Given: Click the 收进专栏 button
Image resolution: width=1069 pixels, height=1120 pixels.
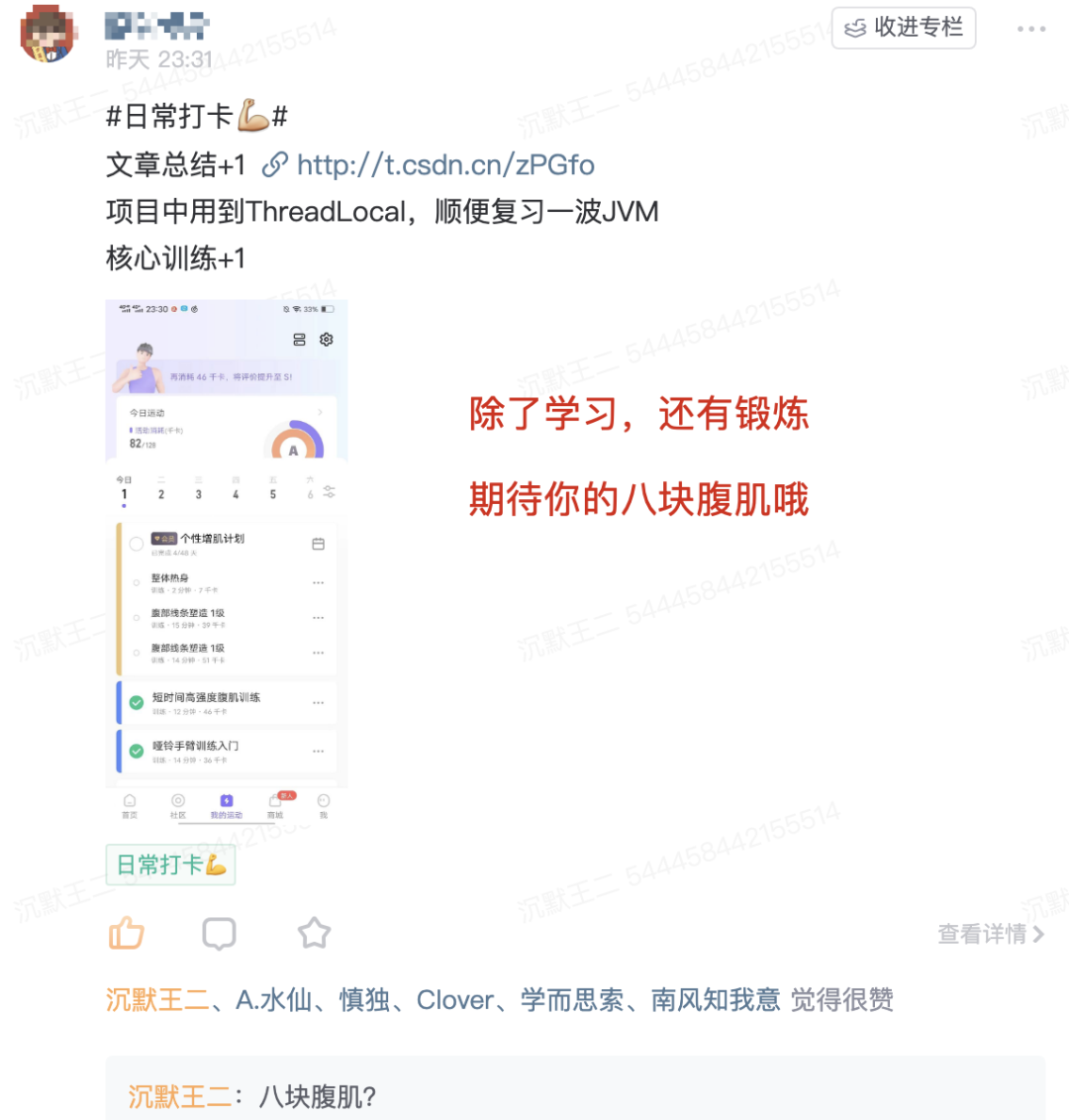Looking at the screenshot, I should [904, 28].
